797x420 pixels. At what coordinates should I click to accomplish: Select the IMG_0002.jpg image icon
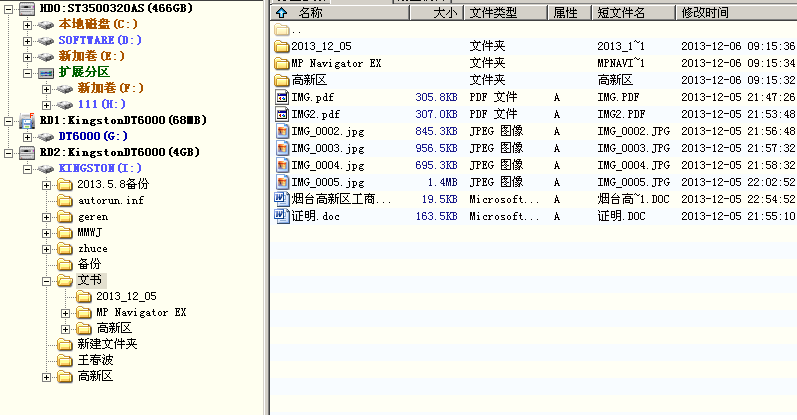281,131
